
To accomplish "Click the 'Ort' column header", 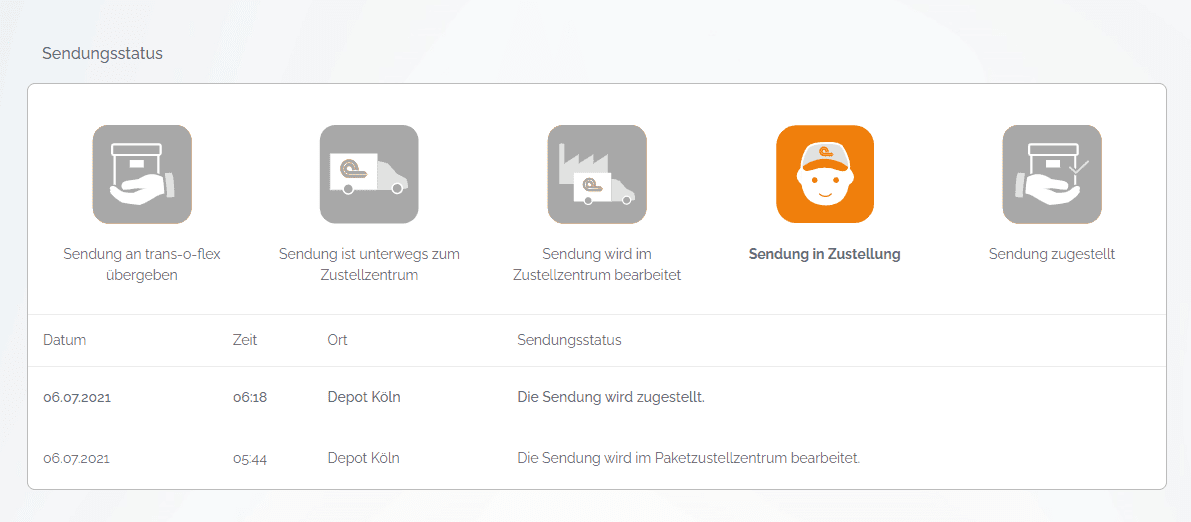I will click(337, 340).
